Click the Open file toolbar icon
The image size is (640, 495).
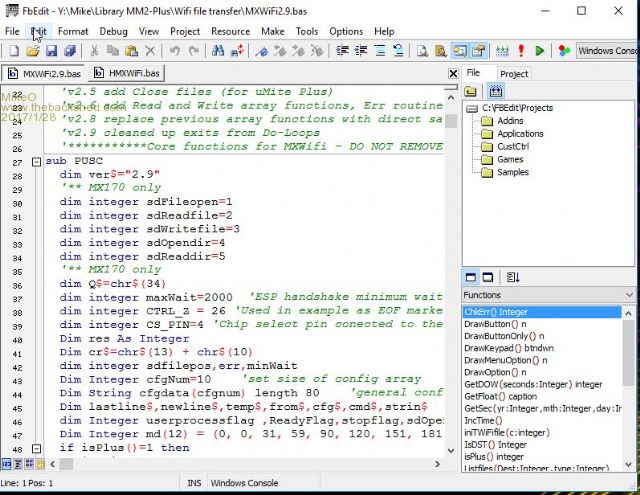click(x=33, y=51)
